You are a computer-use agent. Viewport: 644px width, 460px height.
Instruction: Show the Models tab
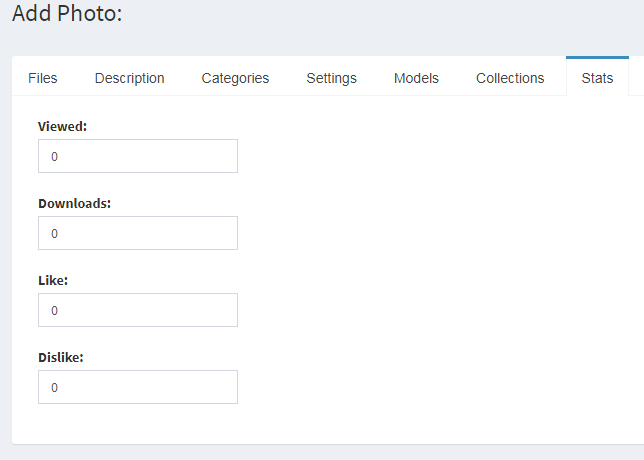[x=416, y=78]
